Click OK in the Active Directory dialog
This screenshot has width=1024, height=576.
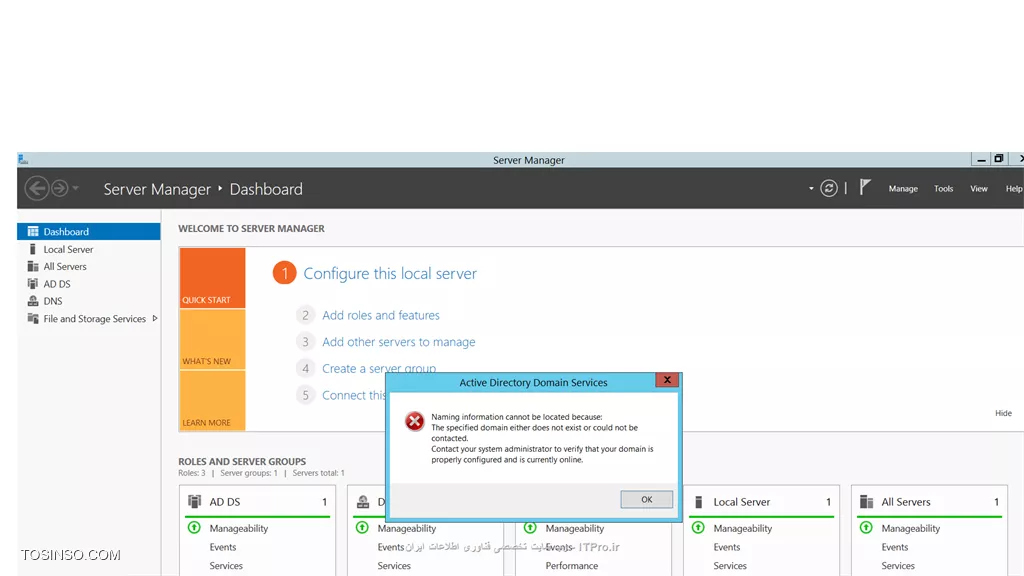click(647, 500)
